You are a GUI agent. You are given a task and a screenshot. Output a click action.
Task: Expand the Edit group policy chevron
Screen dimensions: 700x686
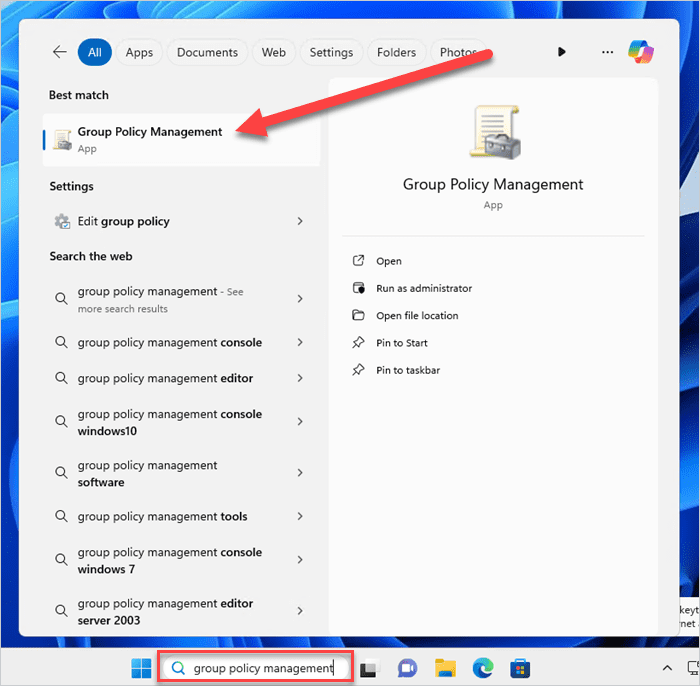pos(300,221)
